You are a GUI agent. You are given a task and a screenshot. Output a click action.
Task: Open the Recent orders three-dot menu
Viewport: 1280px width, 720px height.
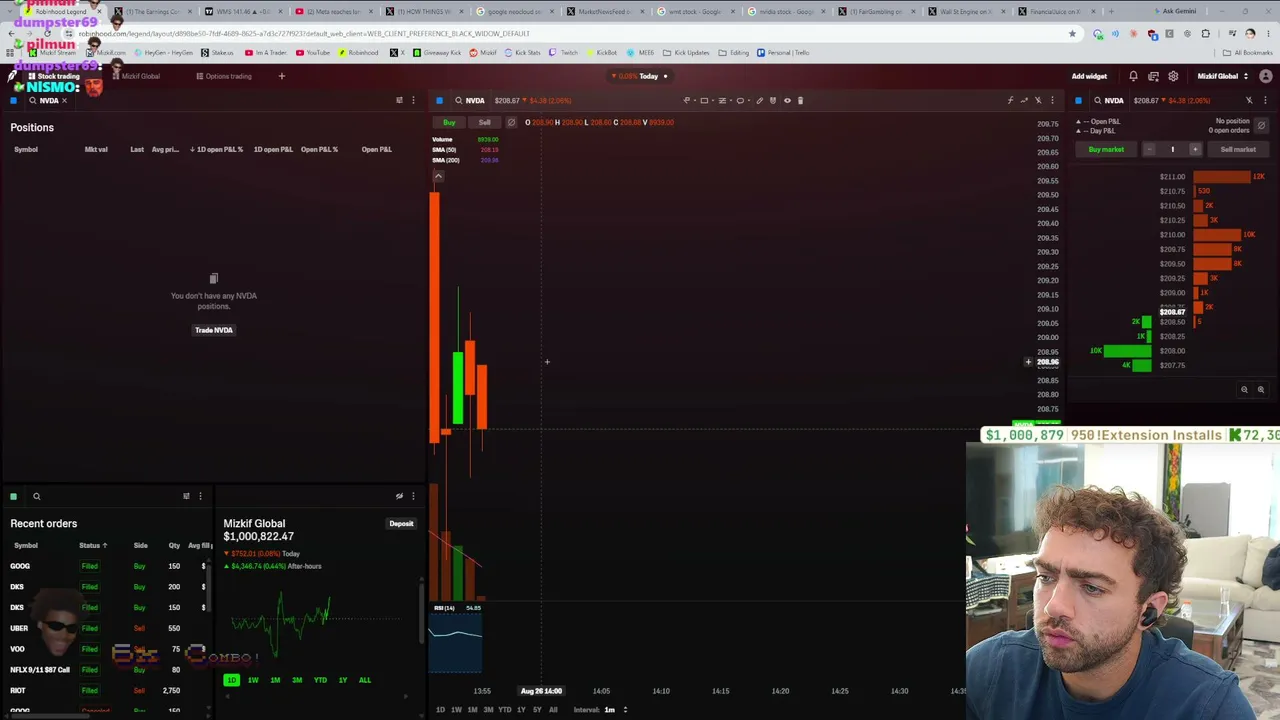pyautogui.click(x=200, y=496)
